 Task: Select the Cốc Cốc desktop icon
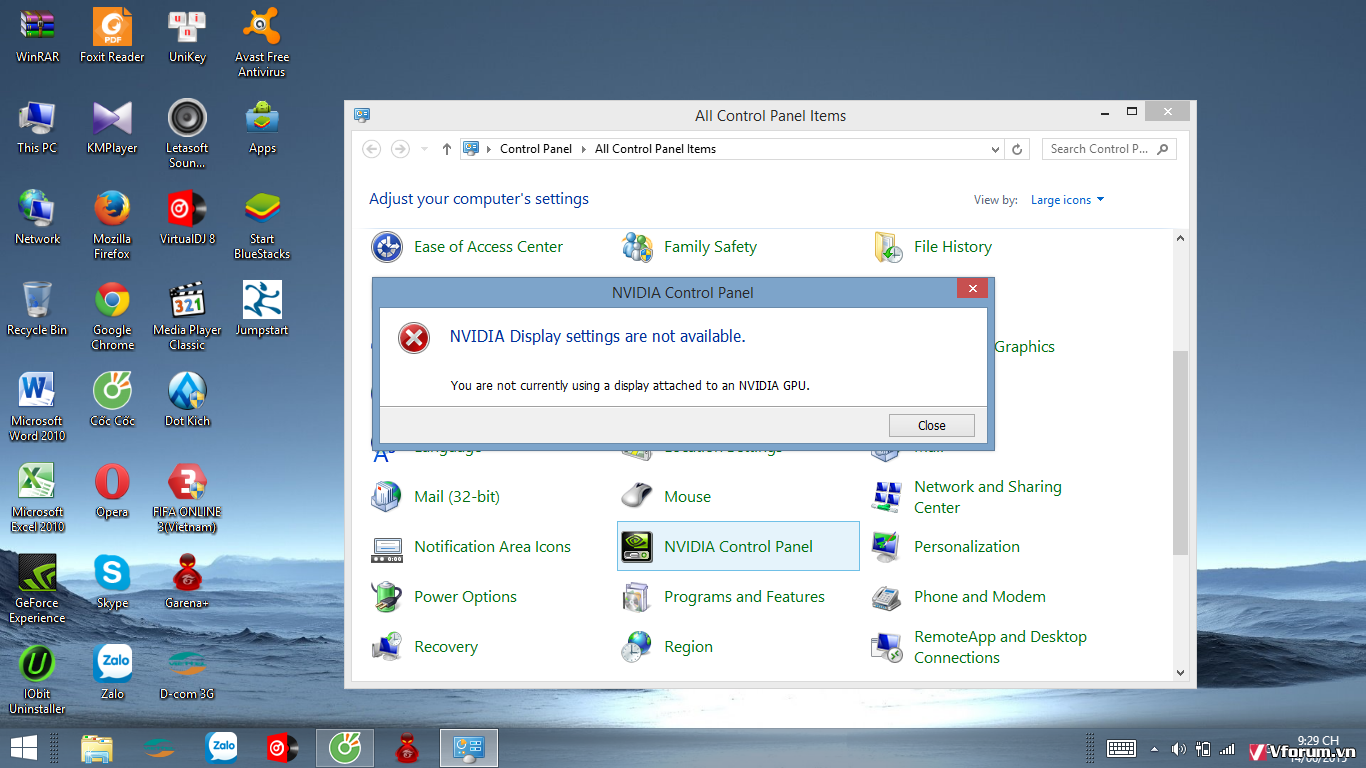point(112,400)
